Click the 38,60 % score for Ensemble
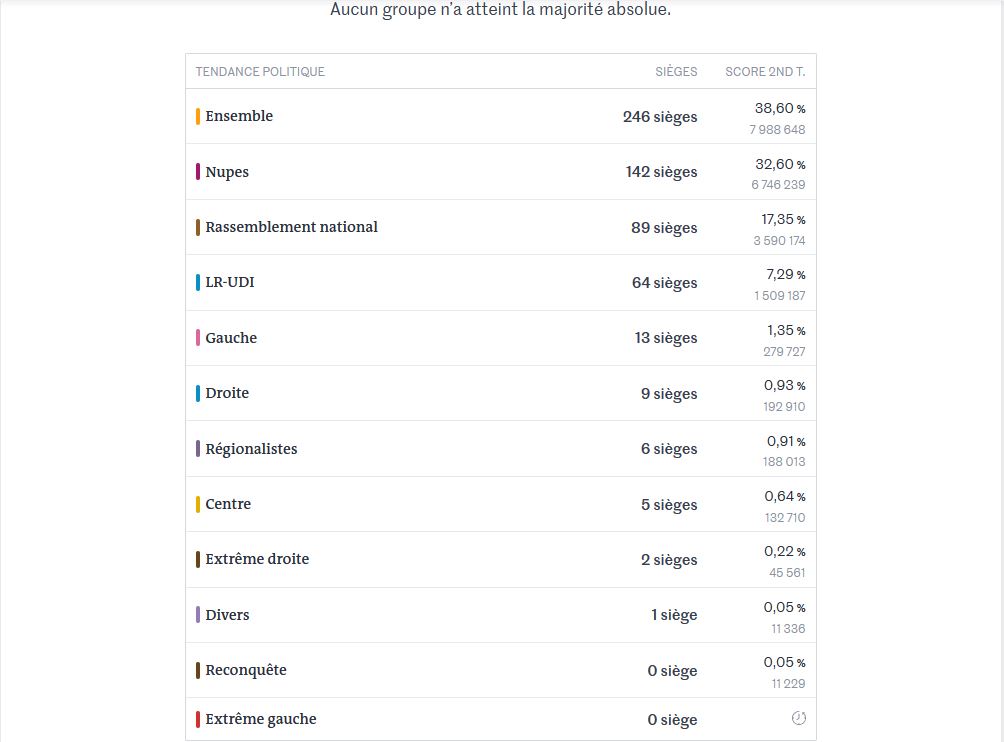 point(779,108)
